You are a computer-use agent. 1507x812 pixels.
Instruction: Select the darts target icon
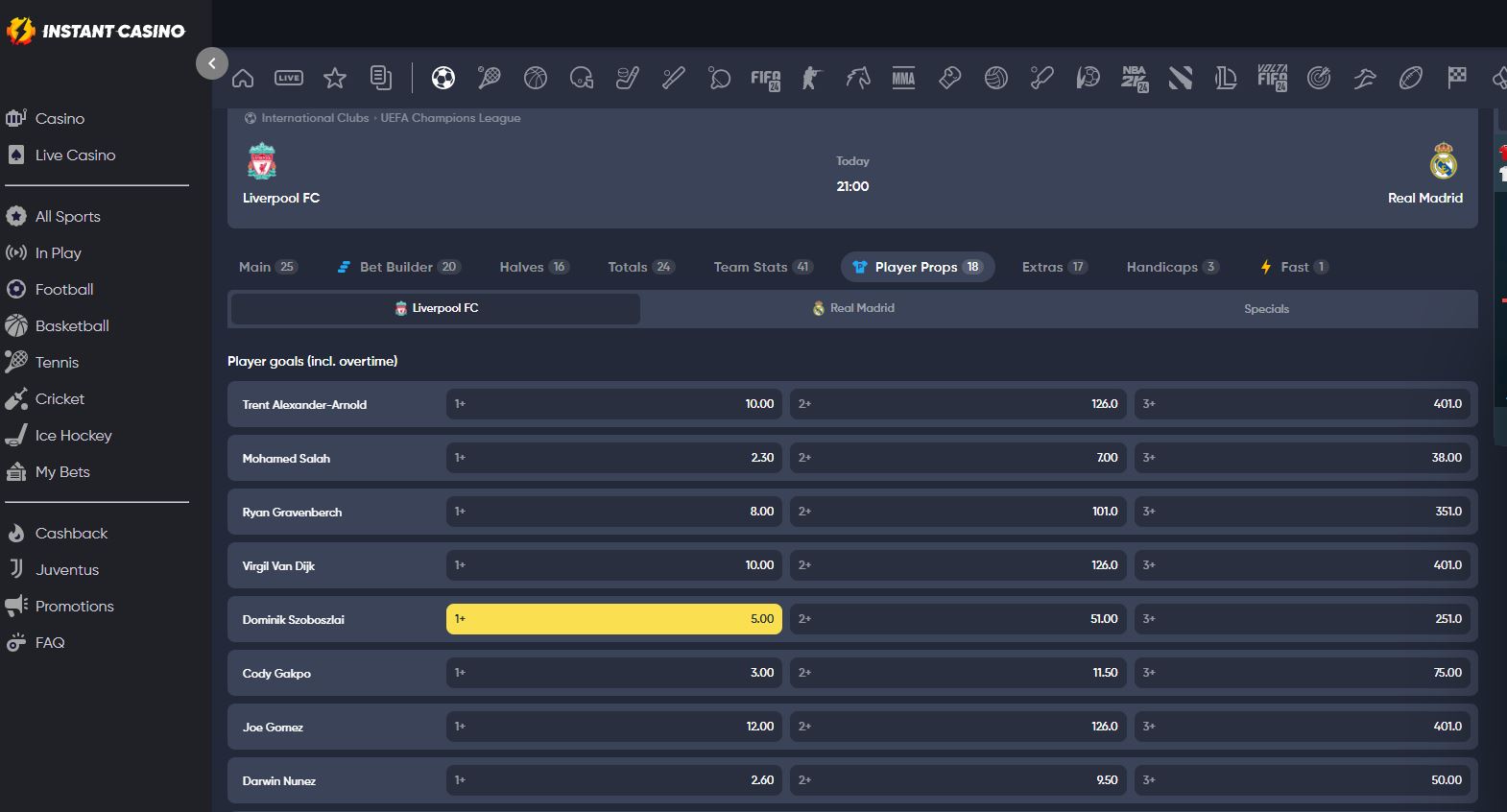tap(1319, 78)
